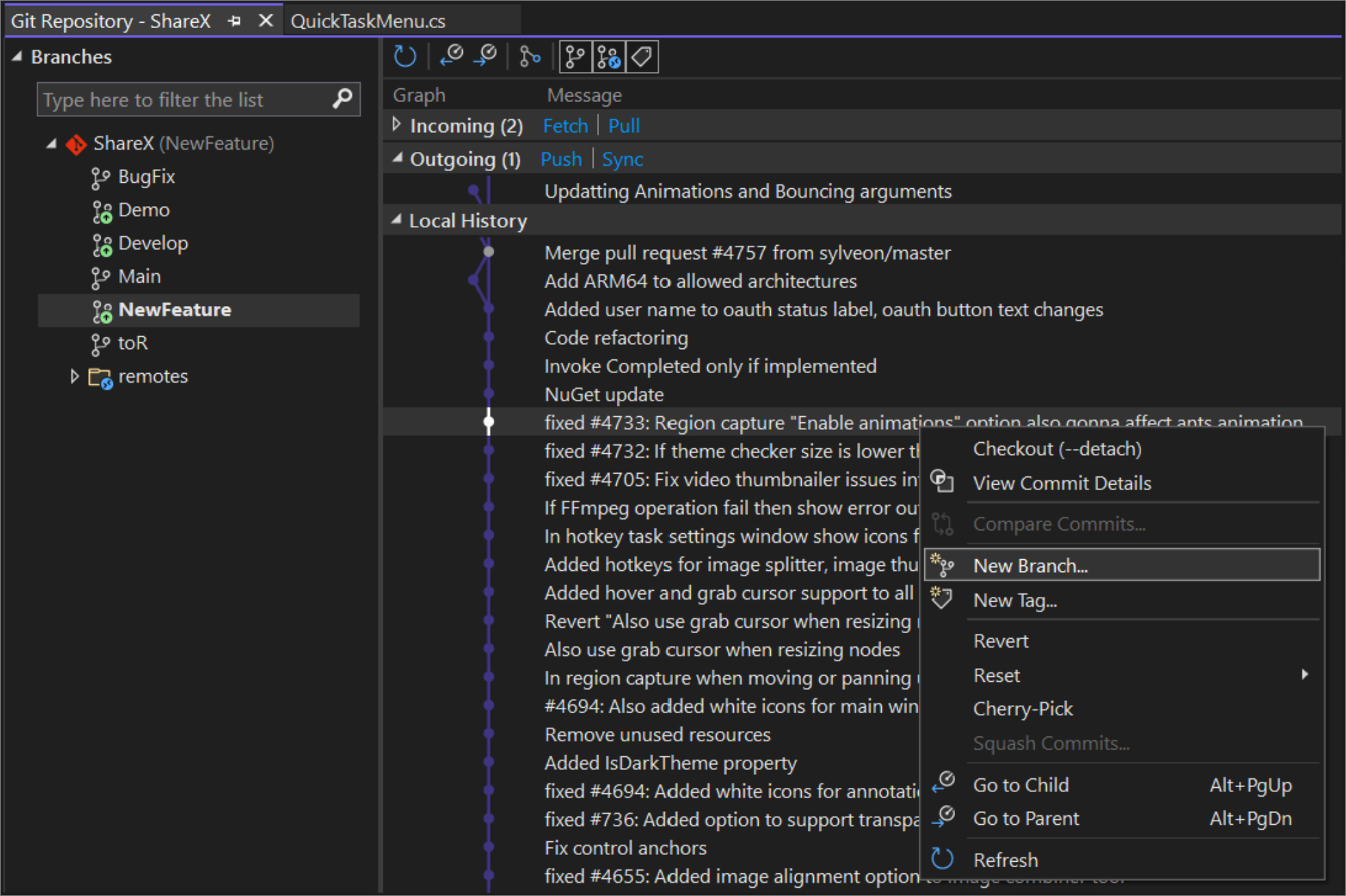This screenshot has width=1346, height=896.
Task: Click the filter branches input field
Action: 184,99
